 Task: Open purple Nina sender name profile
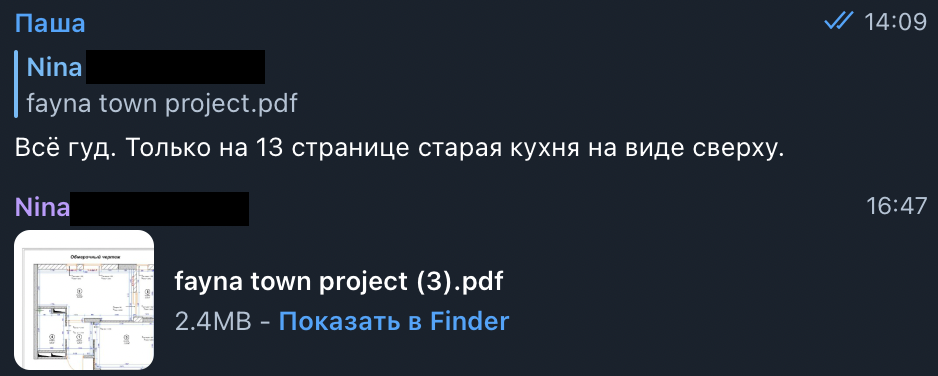(42, 207)
